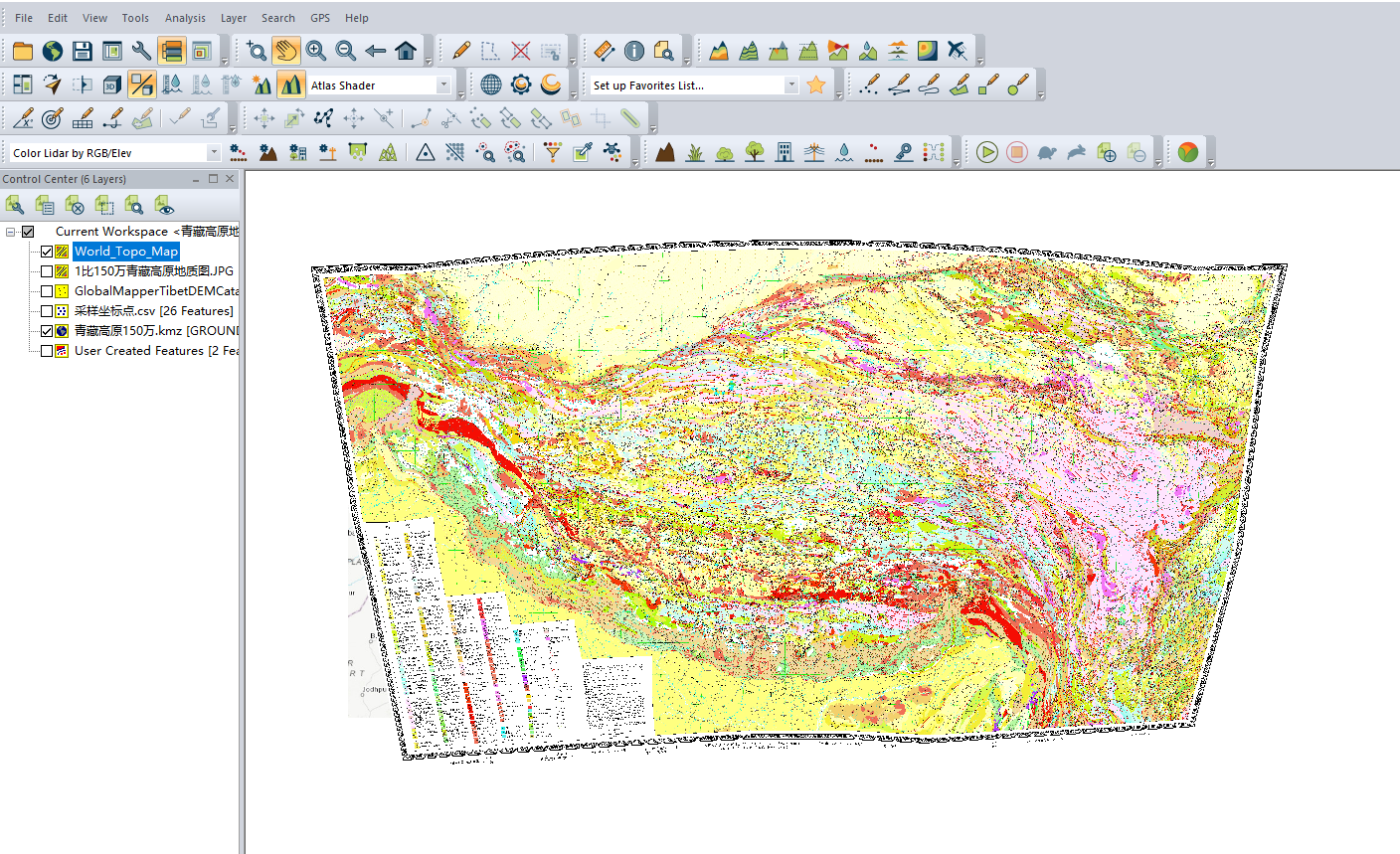This screenshot has height=854, width=1400.
Task: Classify Lidar as high vegetation tree icon
Action: (x=755, y=152)
